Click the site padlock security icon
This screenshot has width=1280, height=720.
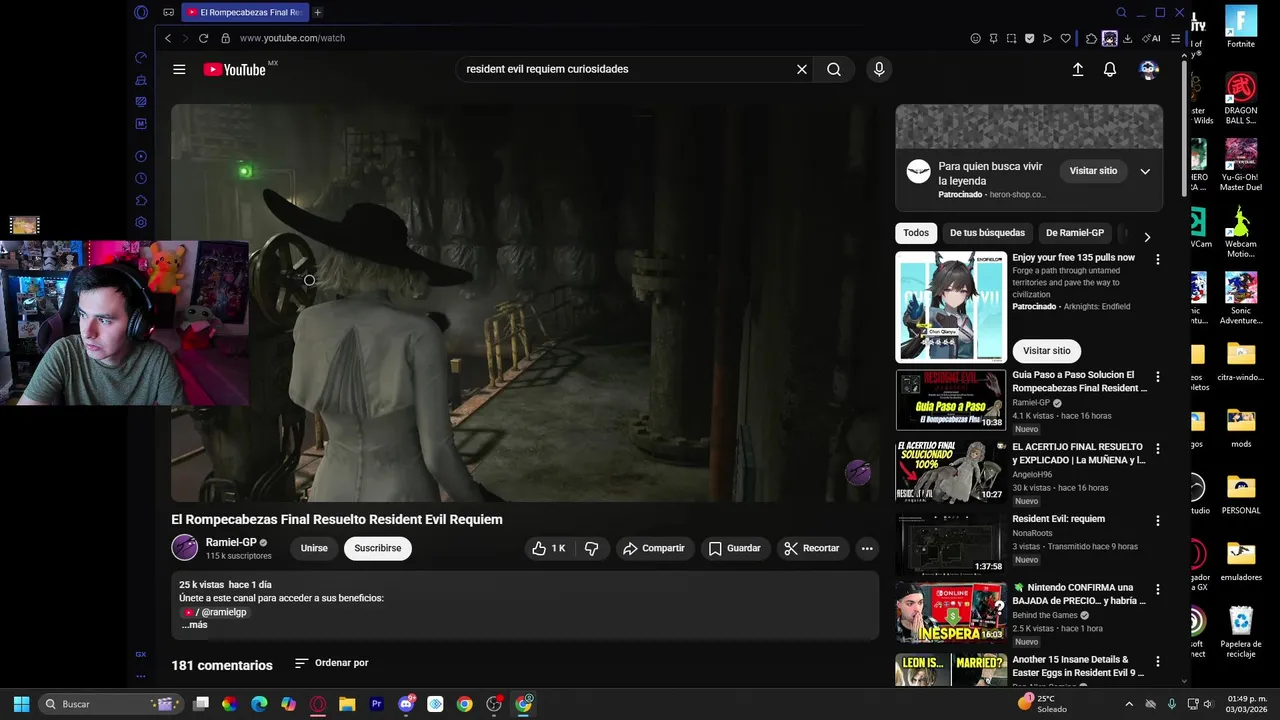[x=226, y=38]
